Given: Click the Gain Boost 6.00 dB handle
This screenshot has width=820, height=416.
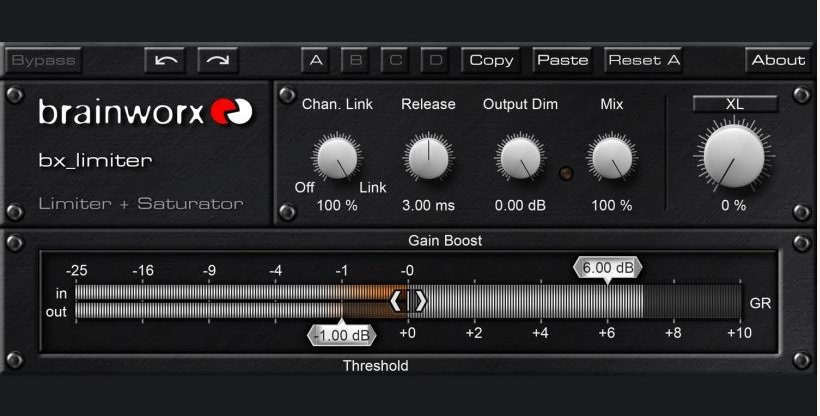Looking at the screenshot, I should (x=608, y=268).
